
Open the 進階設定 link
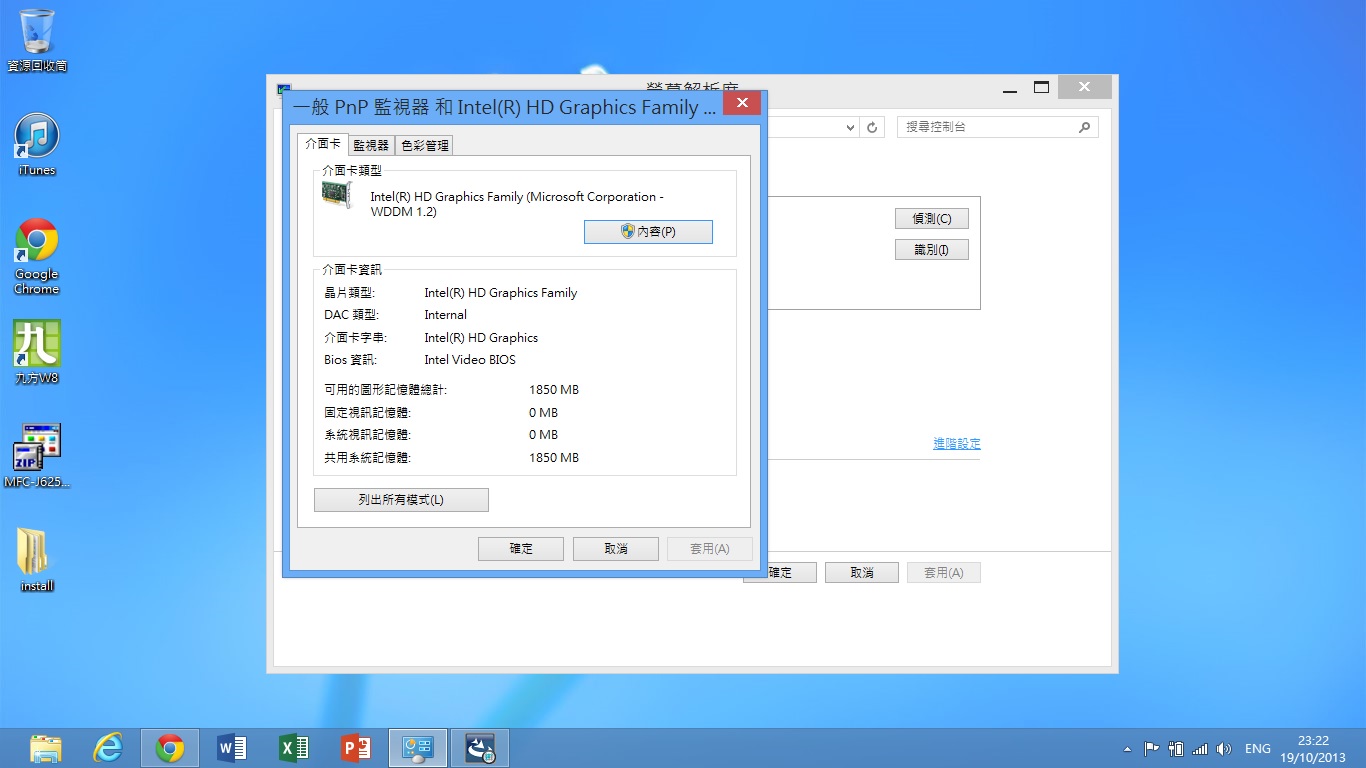(957, 444)
